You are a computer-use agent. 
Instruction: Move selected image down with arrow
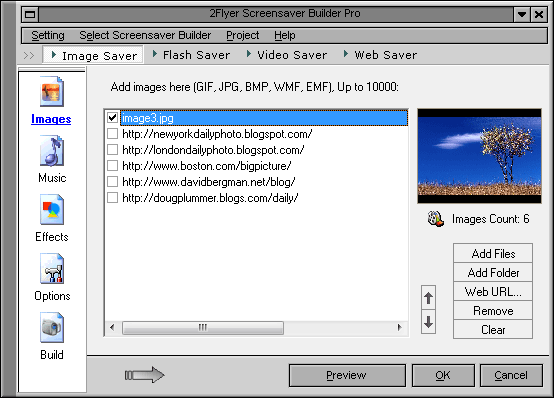[428, 322]
